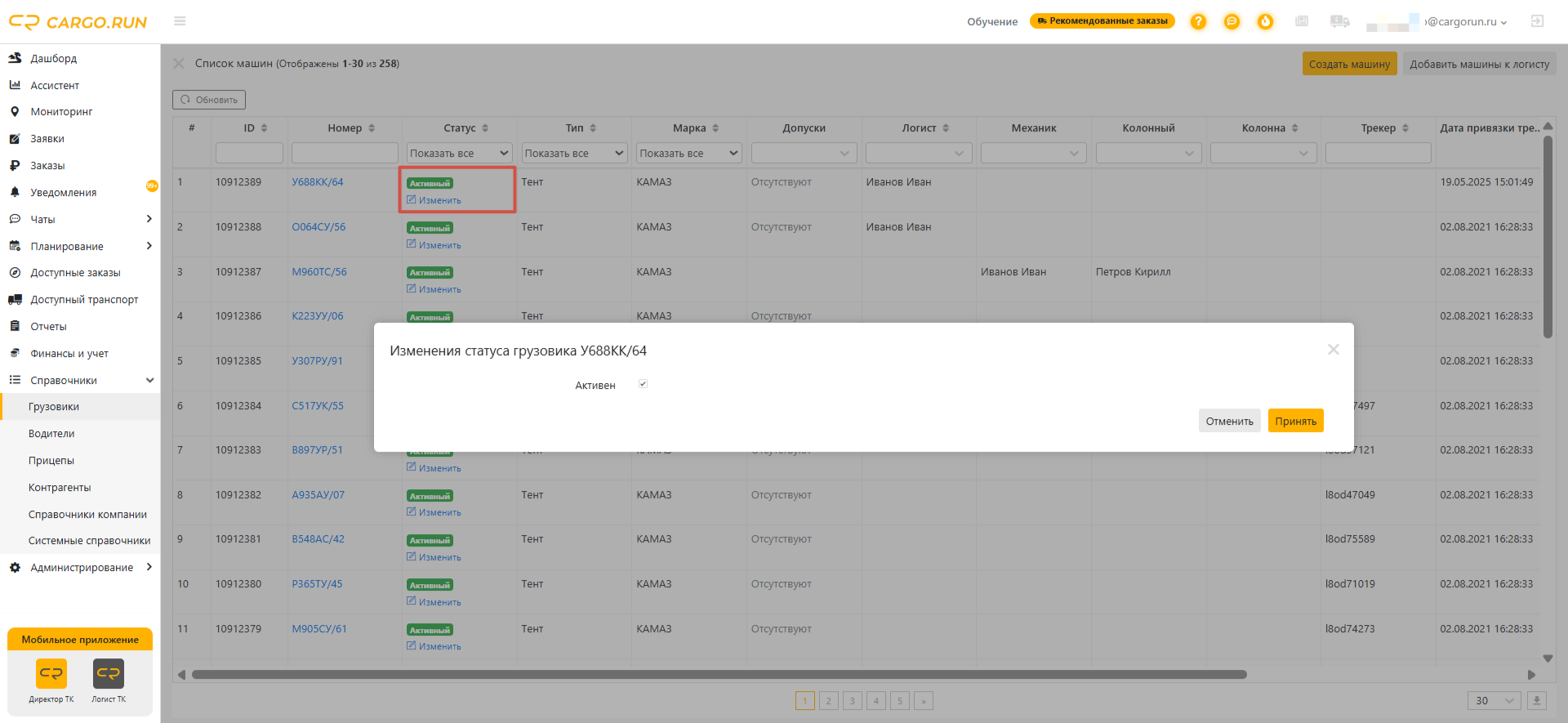Toggle the Активен checkbox
This screenshot has height=723, width=1568.
[643, 384]
